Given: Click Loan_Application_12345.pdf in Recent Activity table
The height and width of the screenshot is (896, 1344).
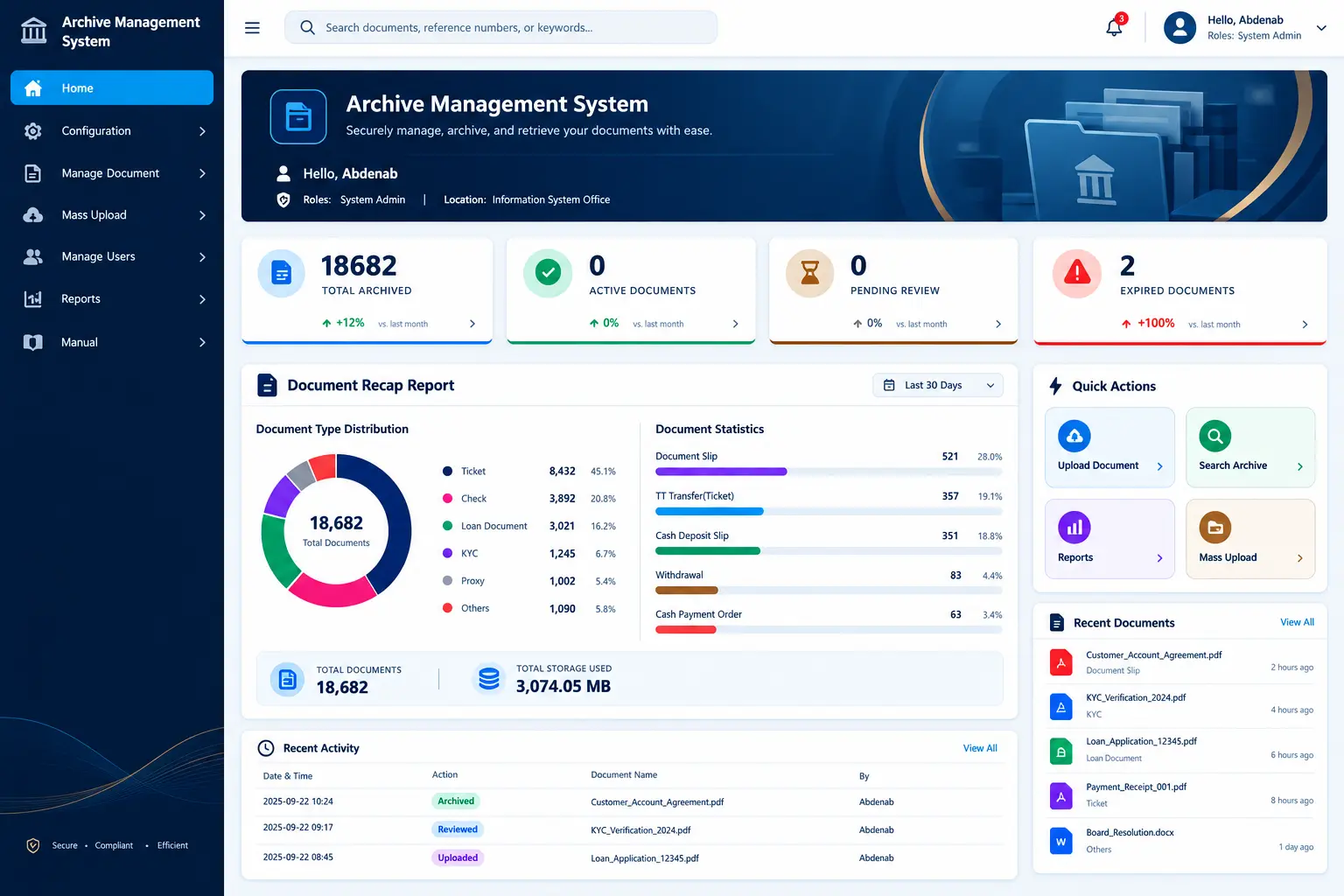Looking at the screenshot, I should [645, 858].
